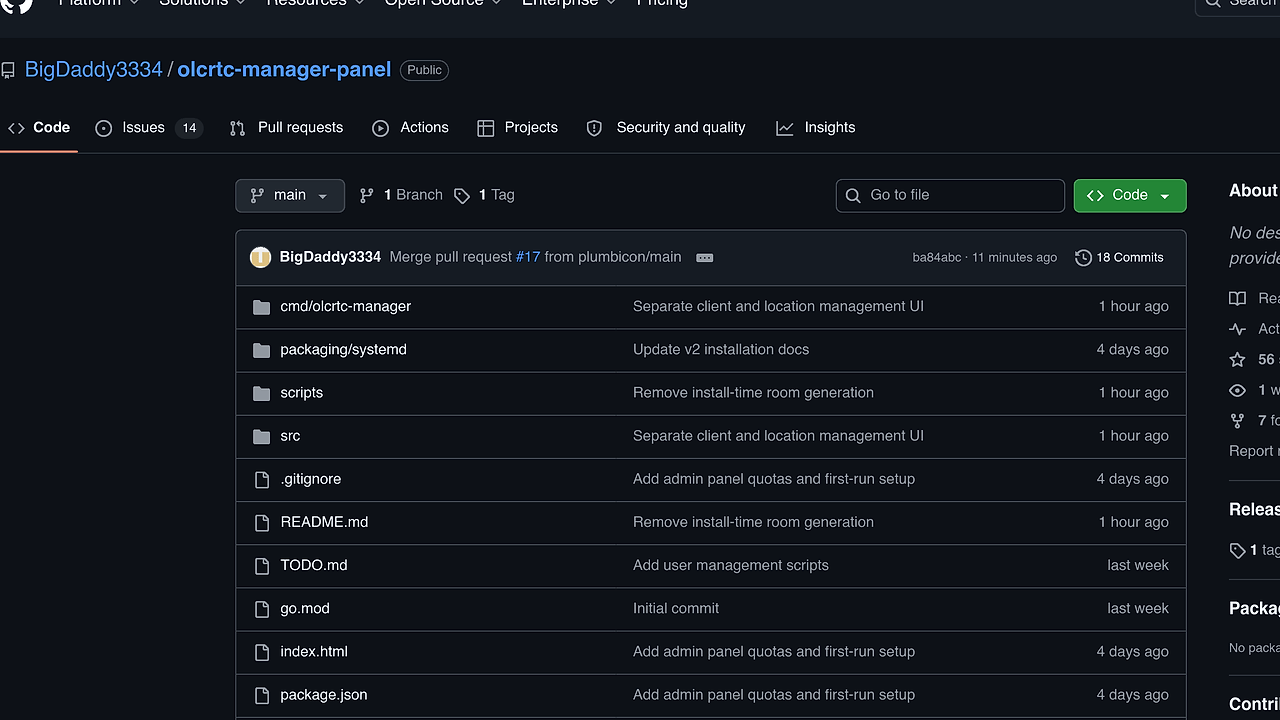Click the folder icon for src

click(262, 436)
